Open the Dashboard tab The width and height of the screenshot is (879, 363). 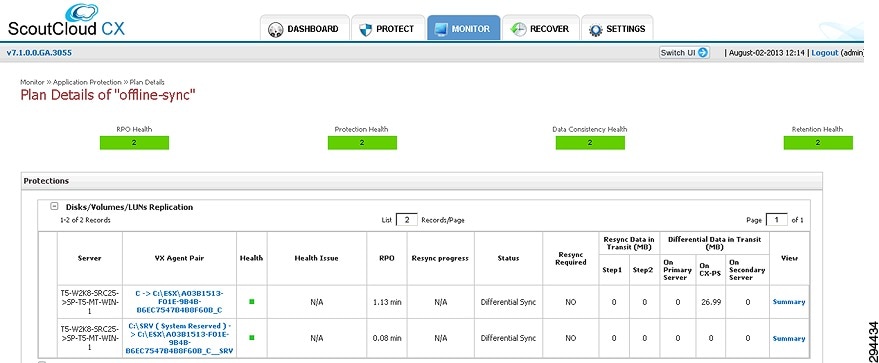(x=304, y=29)
